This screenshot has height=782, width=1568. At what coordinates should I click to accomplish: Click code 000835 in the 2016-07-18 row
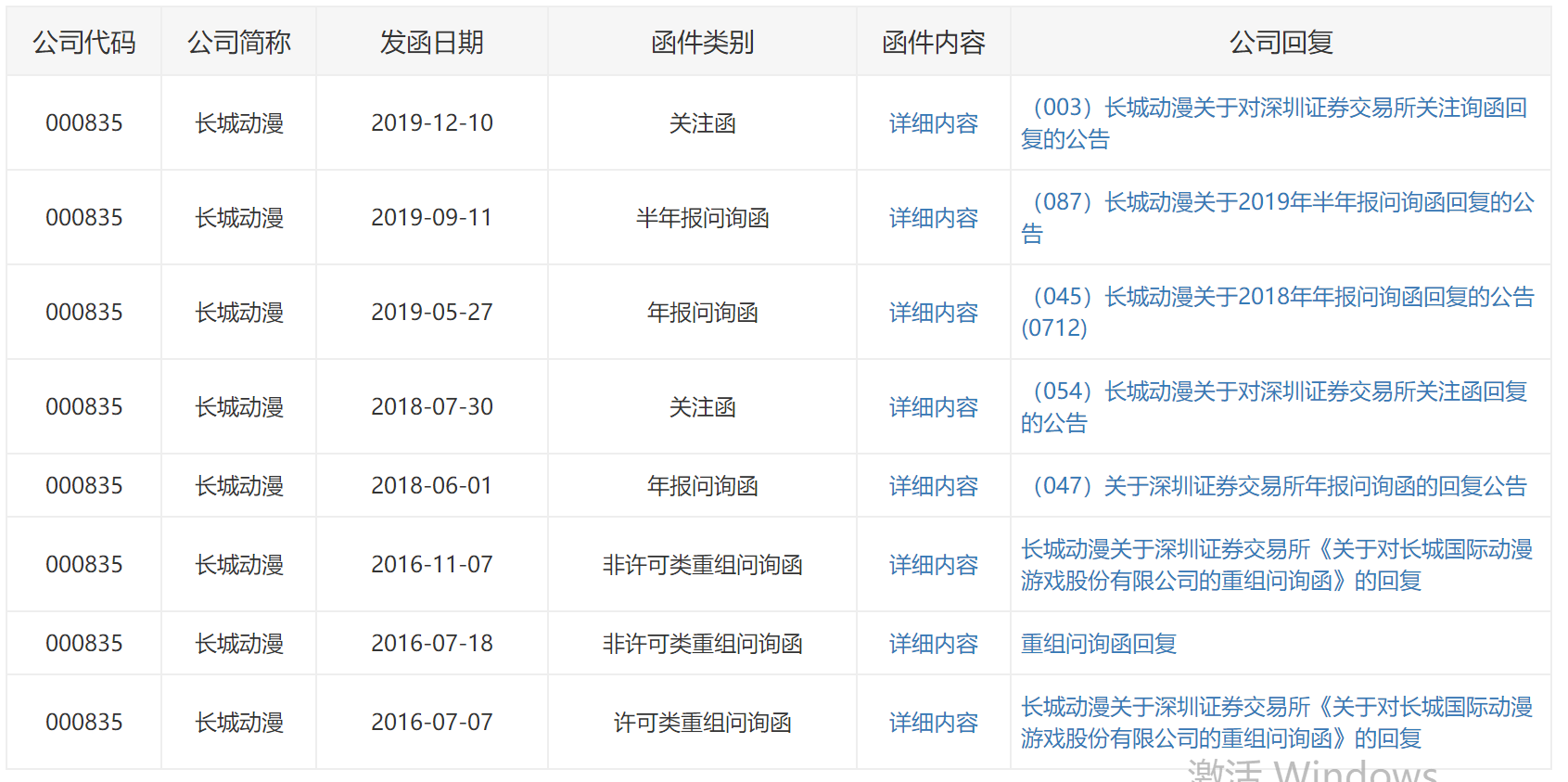(84, 644)
